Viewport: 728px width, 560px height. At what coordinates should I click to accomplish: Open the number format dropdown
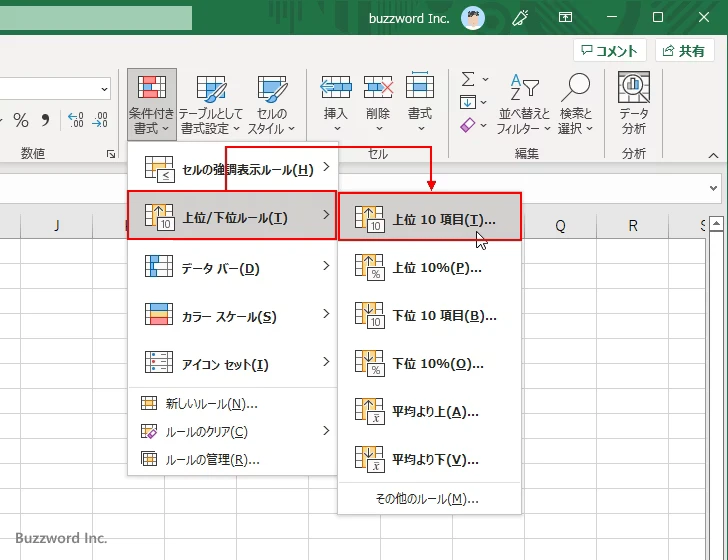104,89
